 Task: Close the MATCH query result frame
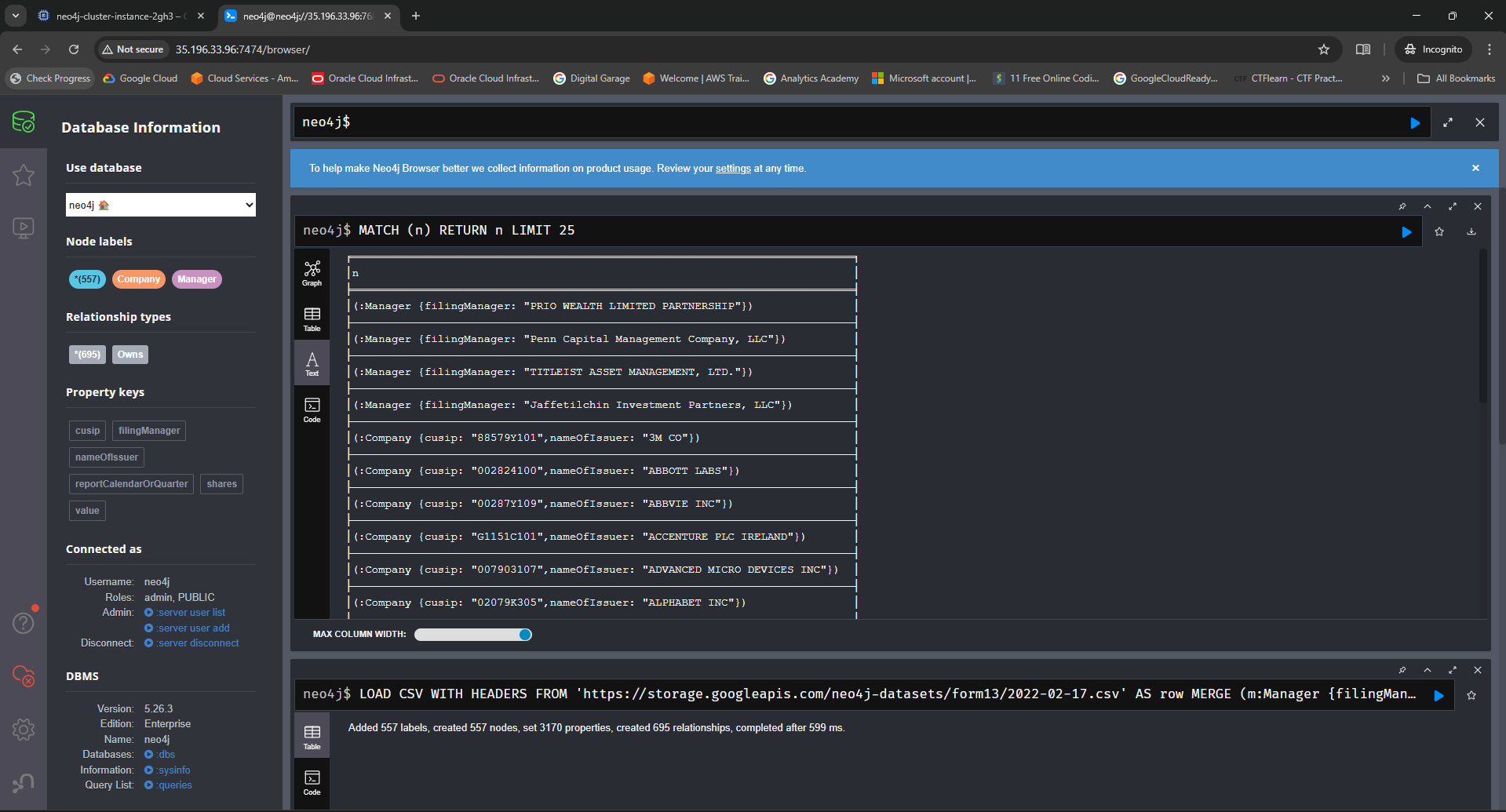1478,206
